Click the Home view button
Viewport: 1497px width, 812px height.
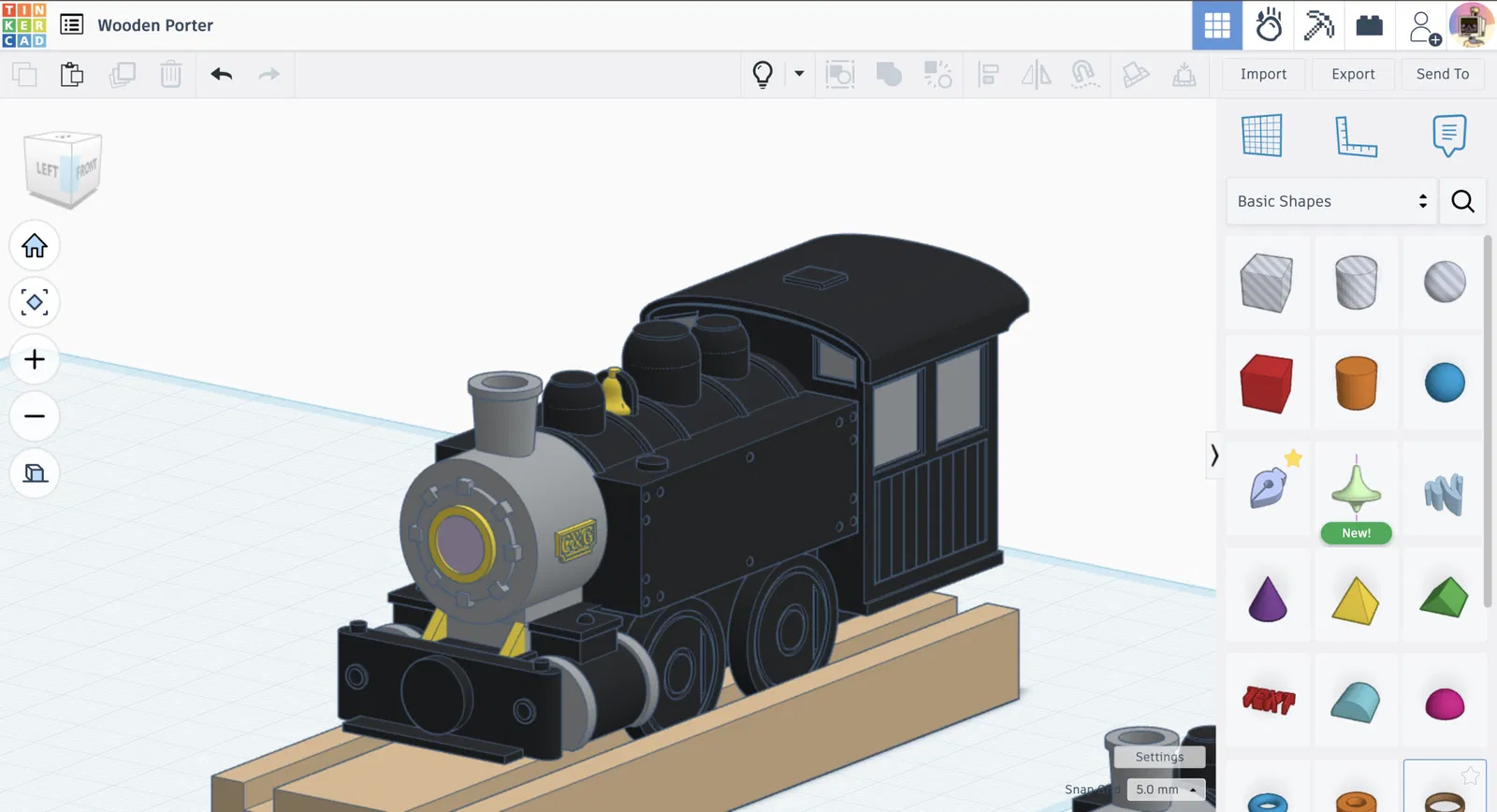click(x=35, y=246)
